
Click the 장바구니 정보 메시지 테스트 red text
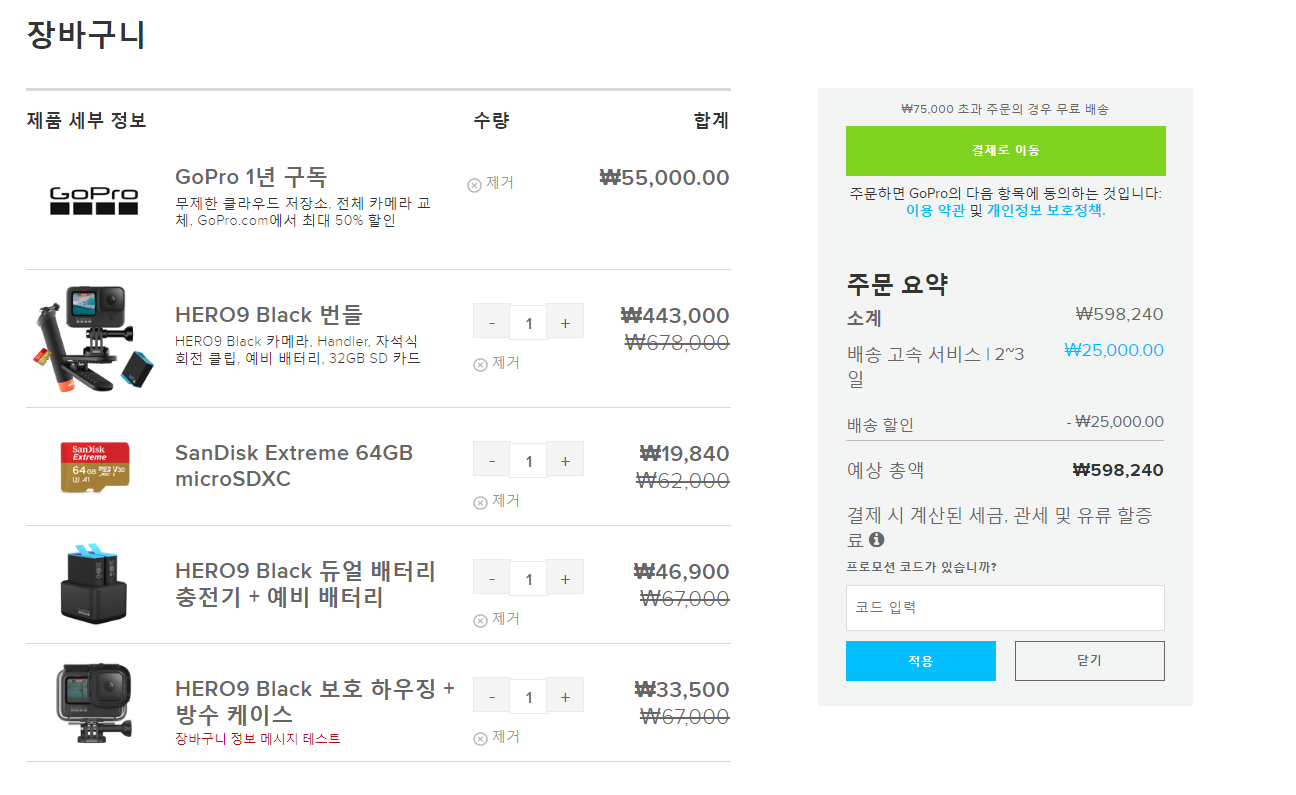pos(258,739)
